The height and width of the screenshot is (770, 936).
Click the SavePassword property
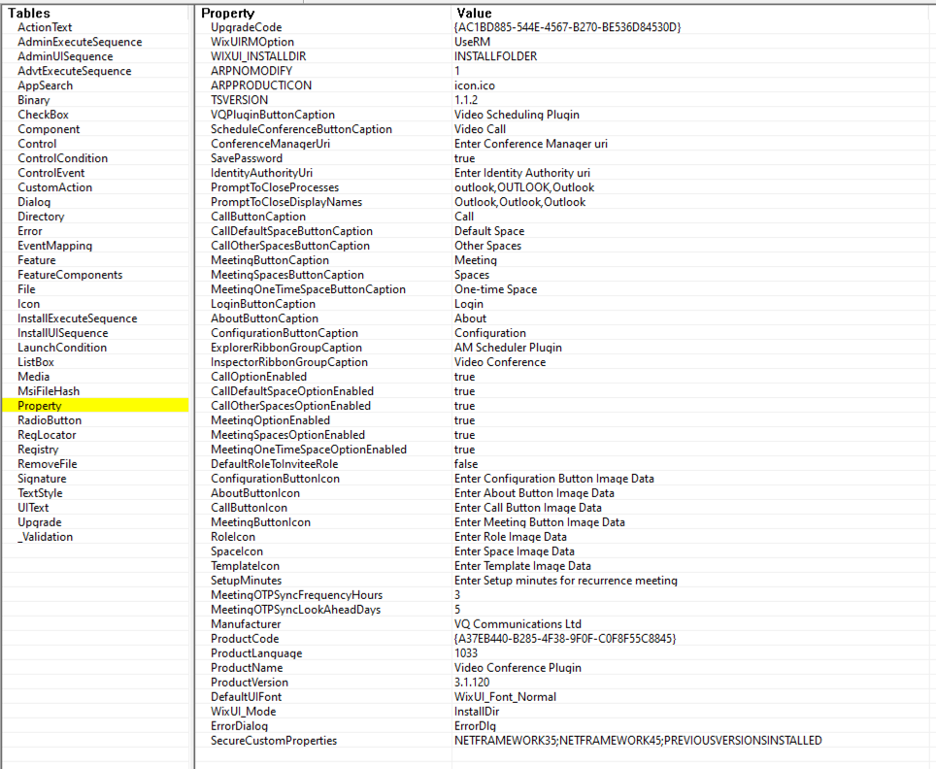(x=247, y=158)
